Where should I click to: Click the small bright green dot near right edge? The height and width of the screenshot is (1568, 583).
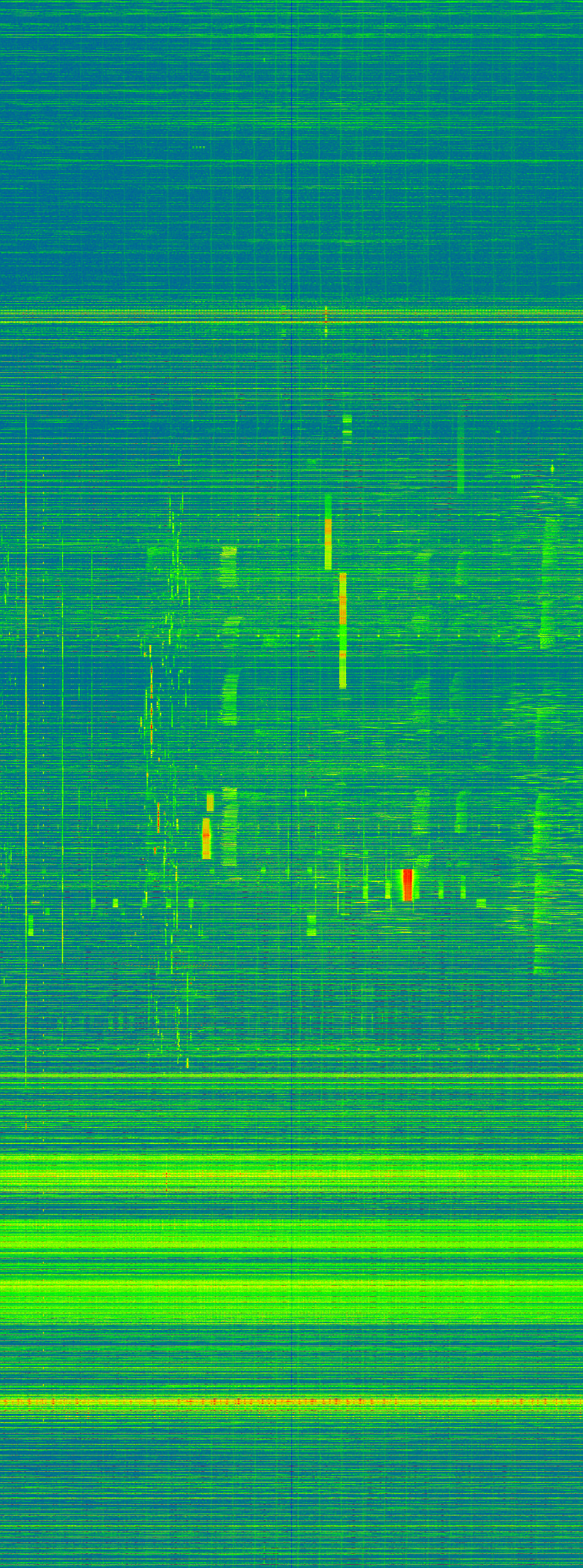point(552,469)
